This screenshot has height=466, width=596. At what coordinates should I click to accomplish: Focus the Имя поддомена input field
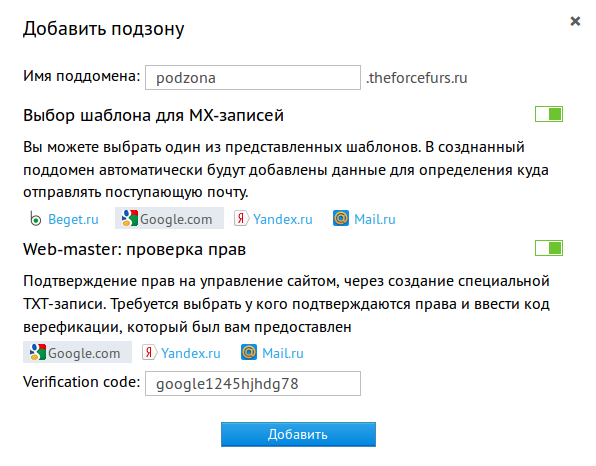coord(253,78)
